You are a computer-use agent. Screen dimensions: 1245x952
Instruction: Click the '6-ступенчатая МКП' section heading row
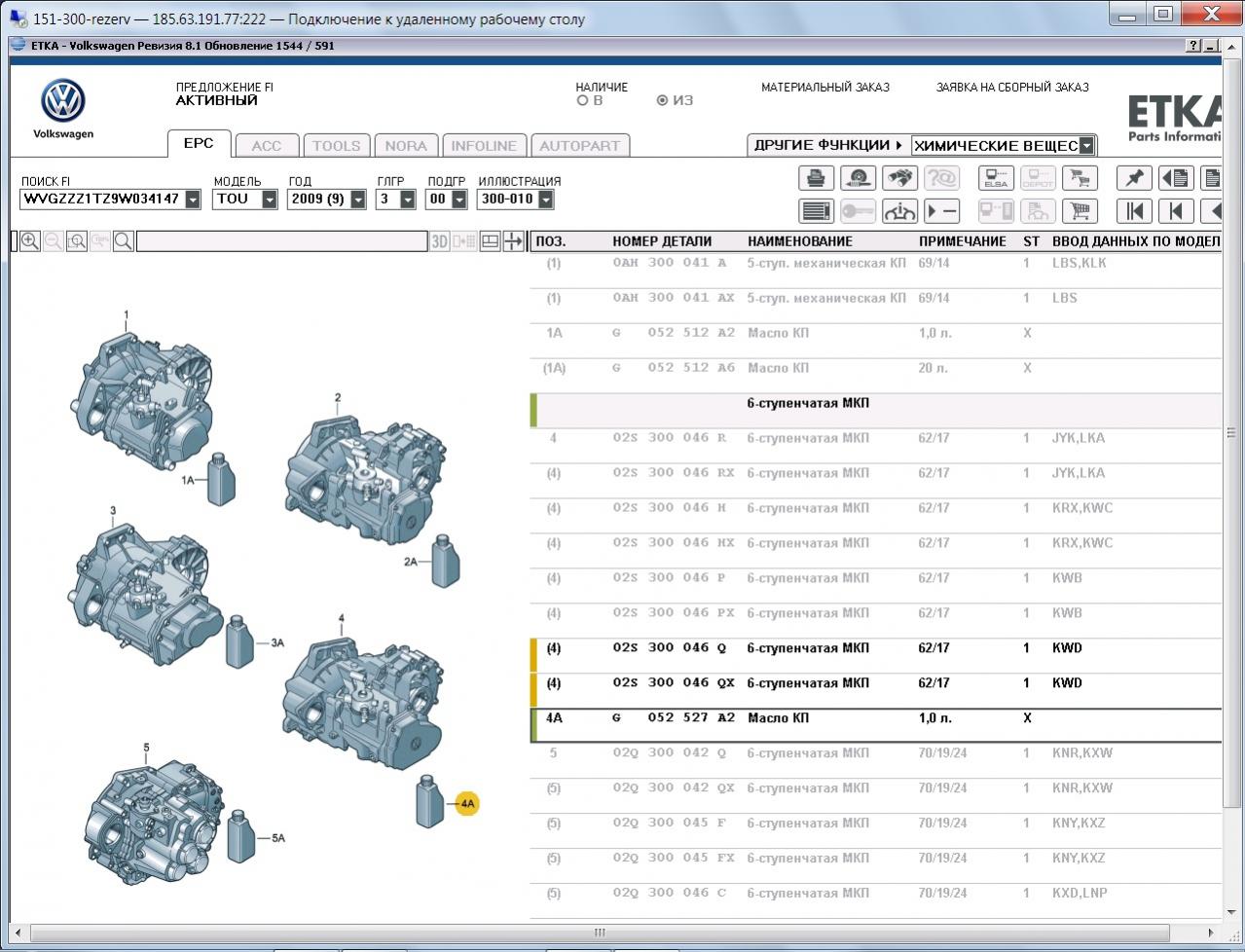[876, 409]
